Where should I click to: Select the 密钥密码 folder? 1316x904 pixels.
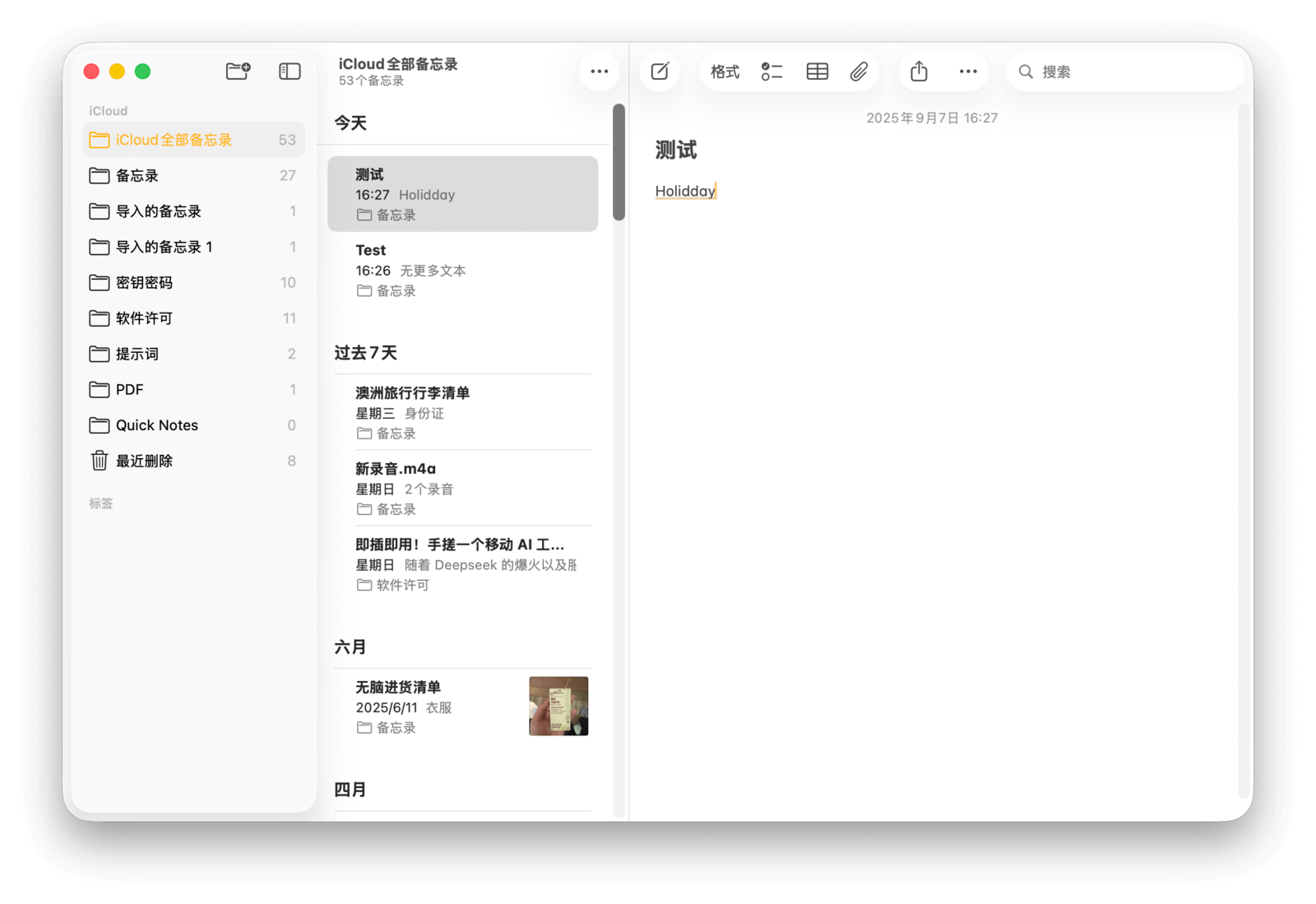coord(144,282)
